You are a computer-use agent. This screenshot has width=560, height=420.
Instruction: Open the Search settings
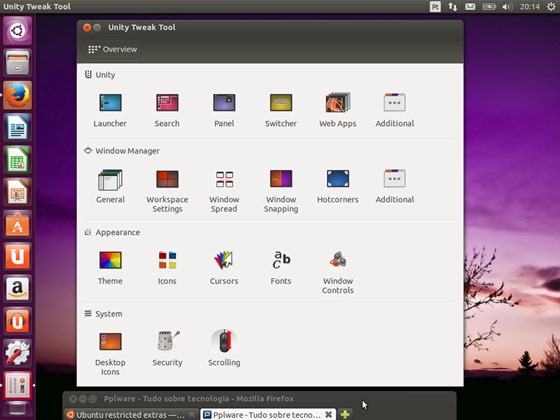tap(167, 110)
